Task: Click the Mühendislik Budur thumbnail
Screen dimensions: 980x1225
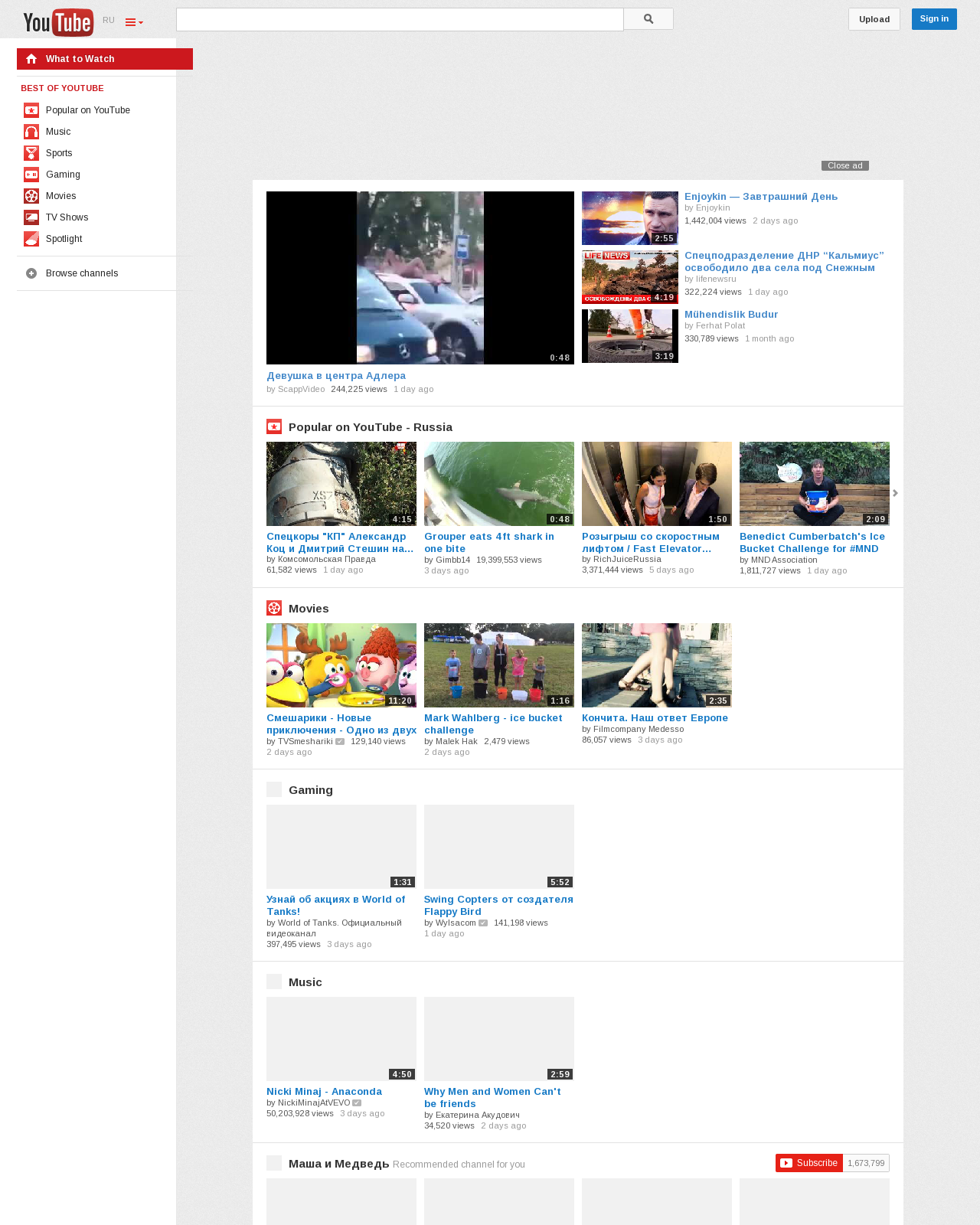Action: click(630, 336)
